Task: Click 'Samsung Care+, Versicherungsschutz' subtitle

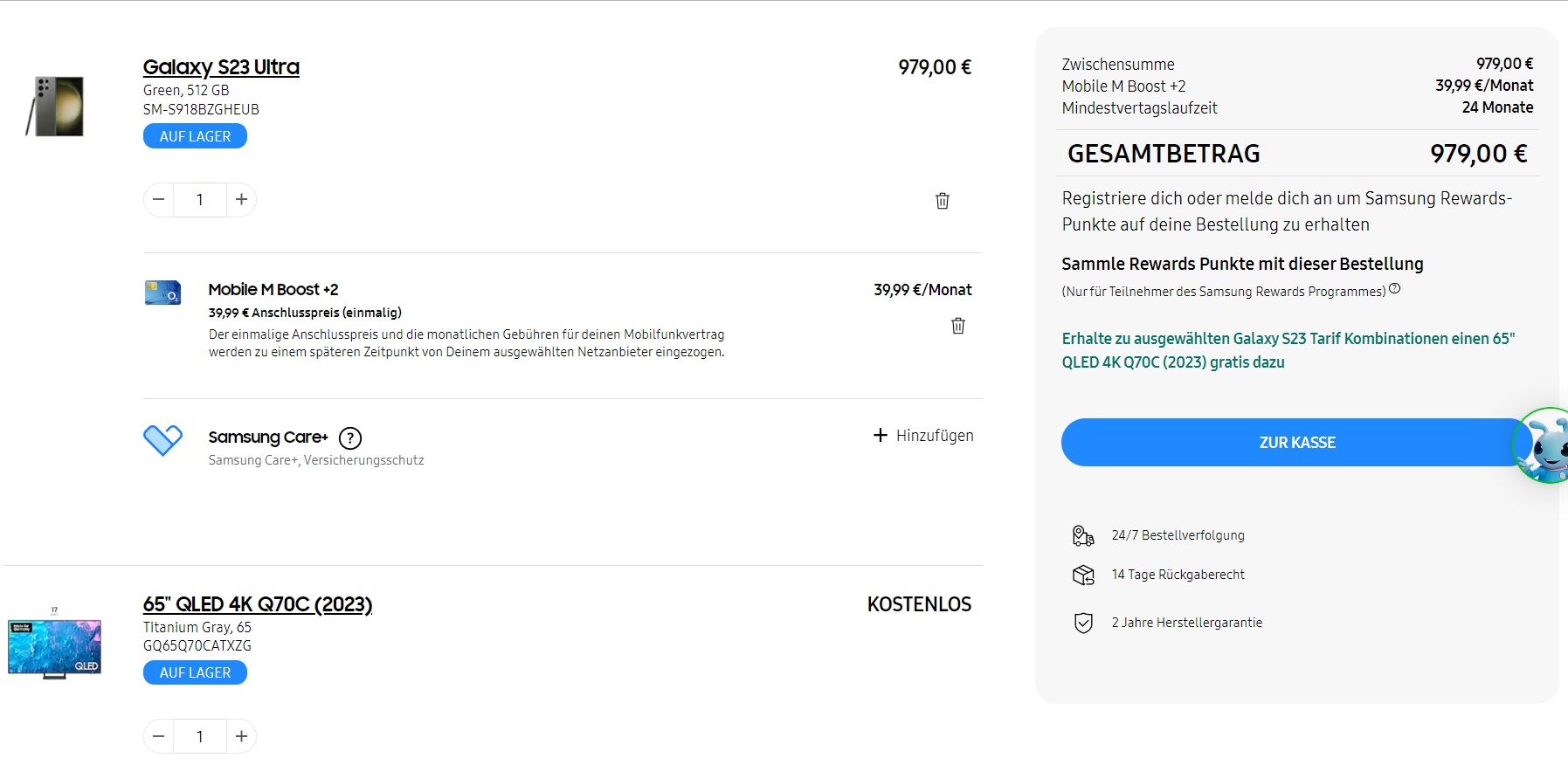Action: coord(316,460)
